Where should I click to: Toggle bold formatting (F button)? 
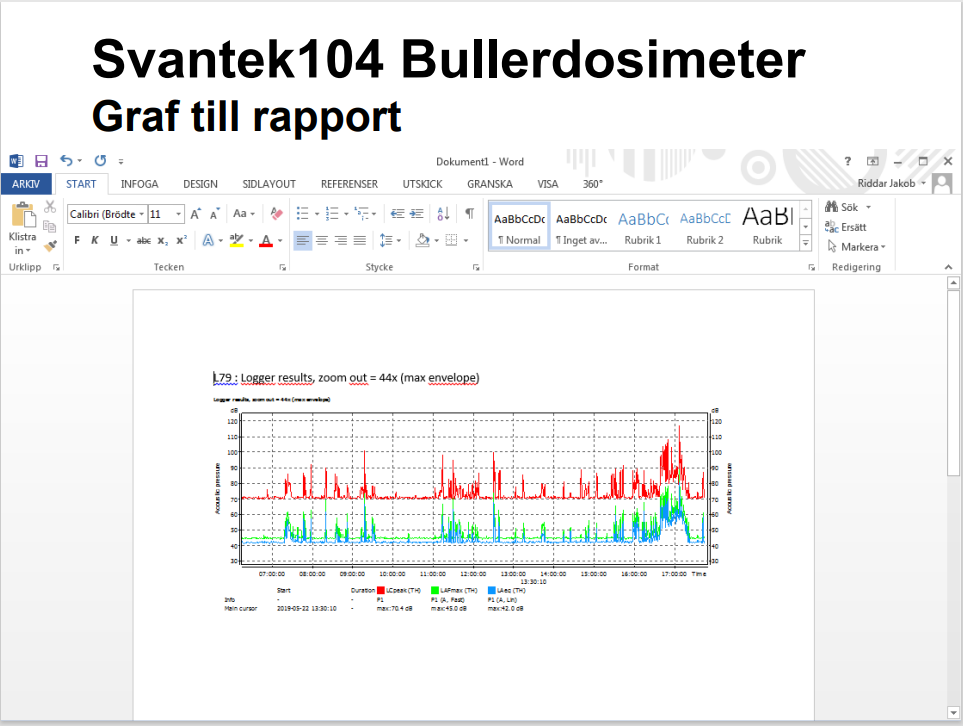(x=77, y=240)
